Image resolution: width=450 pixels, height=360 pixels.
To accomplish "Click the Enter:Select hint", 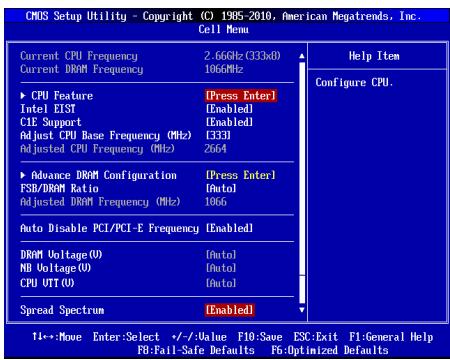I will tap(126, 337).
